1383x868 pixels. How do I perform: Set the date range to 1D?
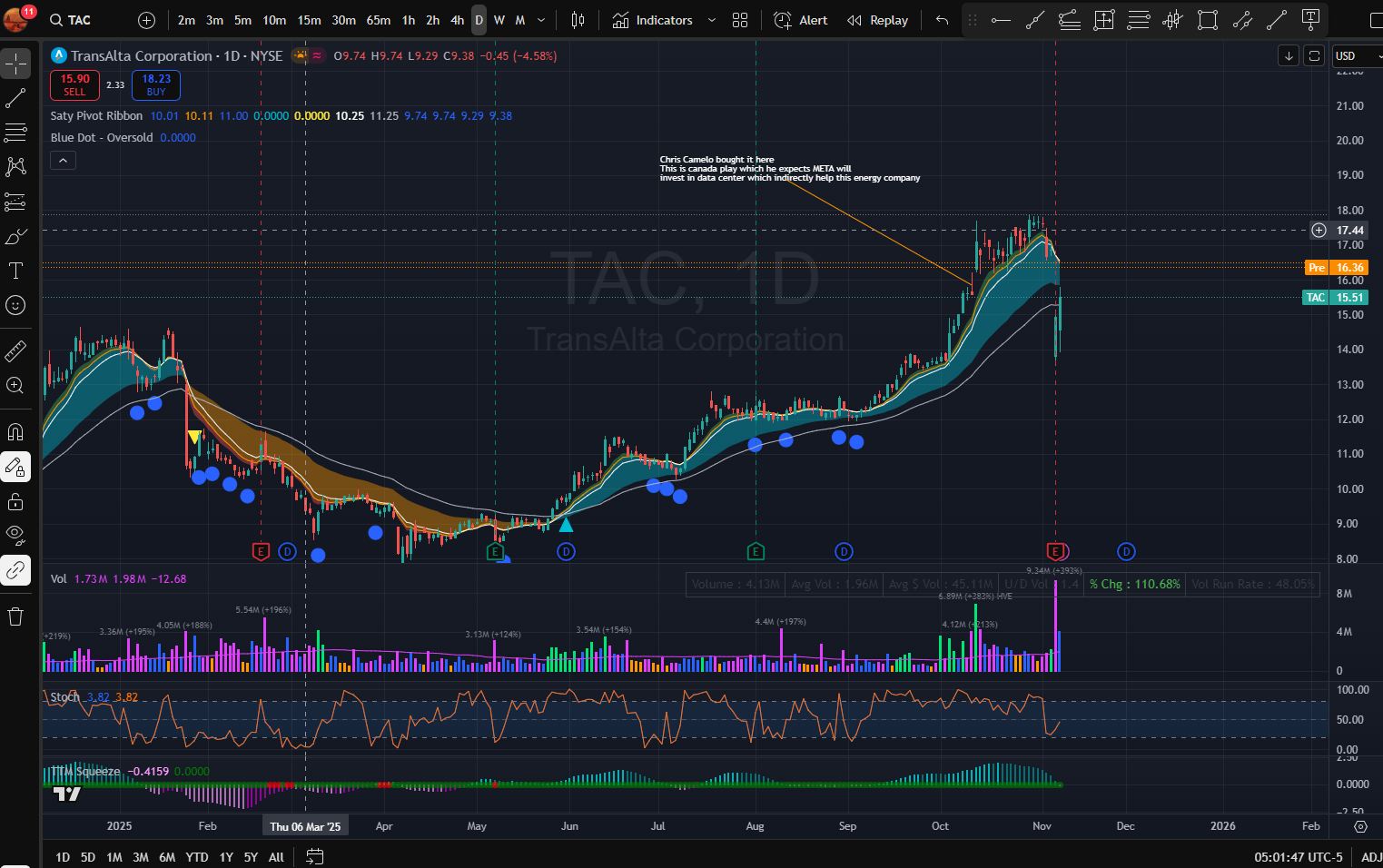coord(63,857)
